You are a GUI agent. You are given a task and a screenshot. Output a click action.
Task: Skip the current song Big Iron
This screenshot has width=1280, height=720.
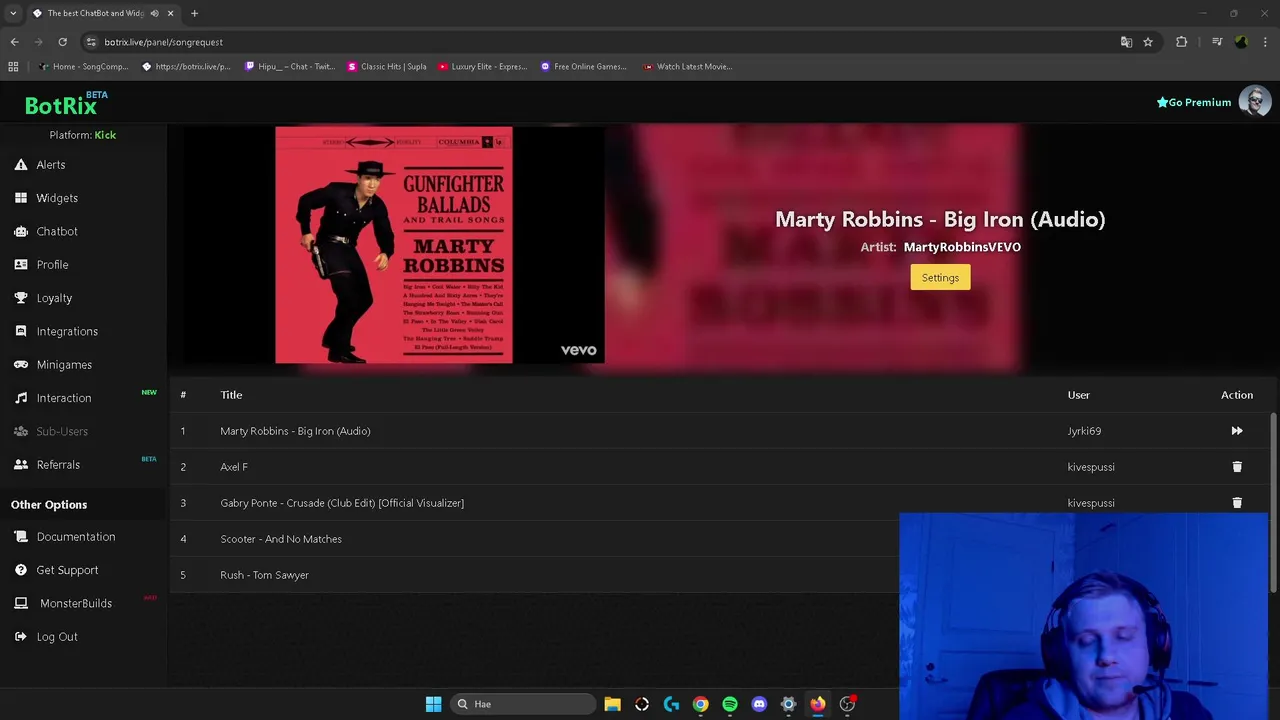[1237, 431]
